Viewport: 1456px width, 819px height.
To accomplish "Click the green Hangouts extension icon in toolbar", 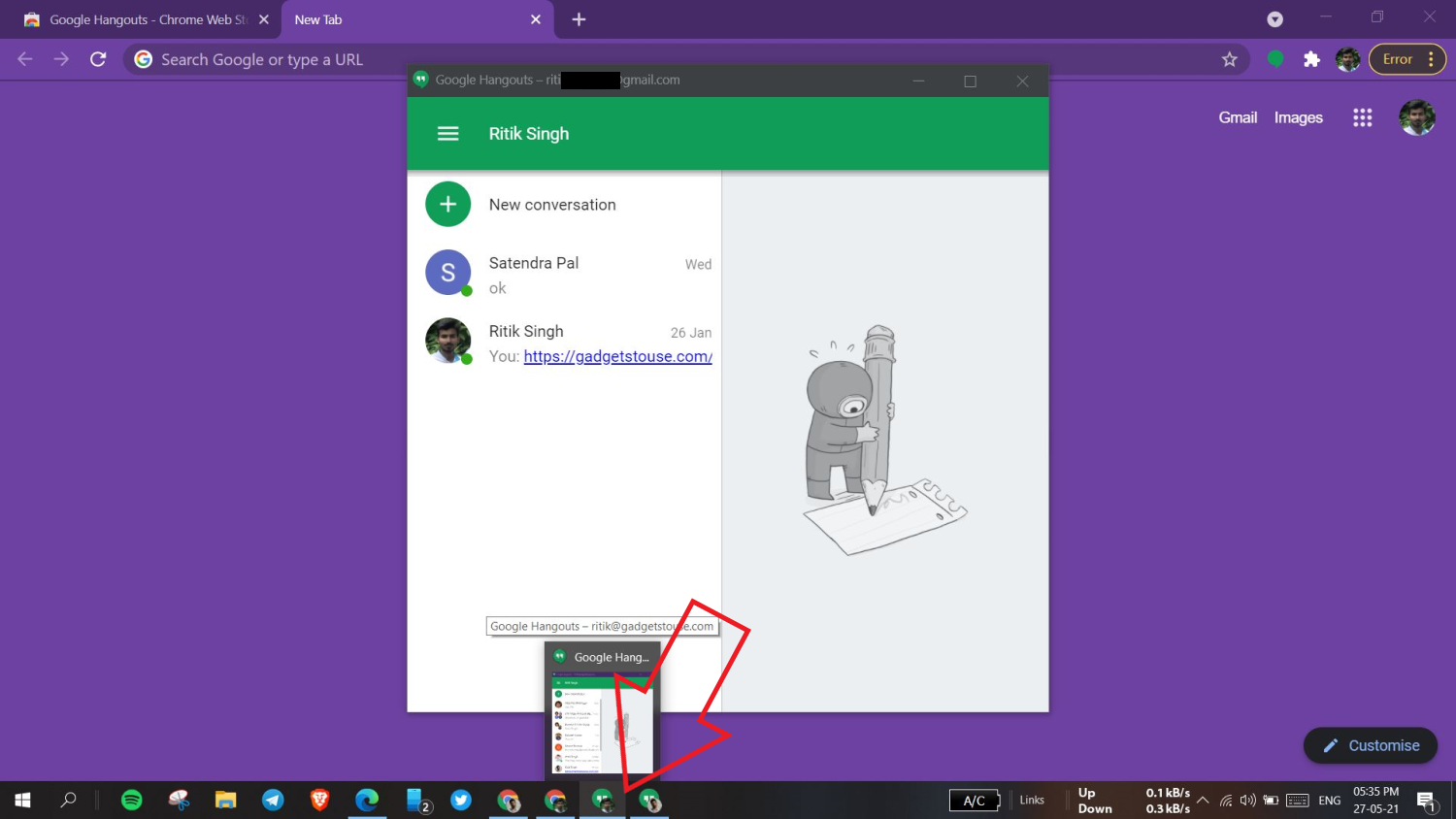I will (1275, 59).
